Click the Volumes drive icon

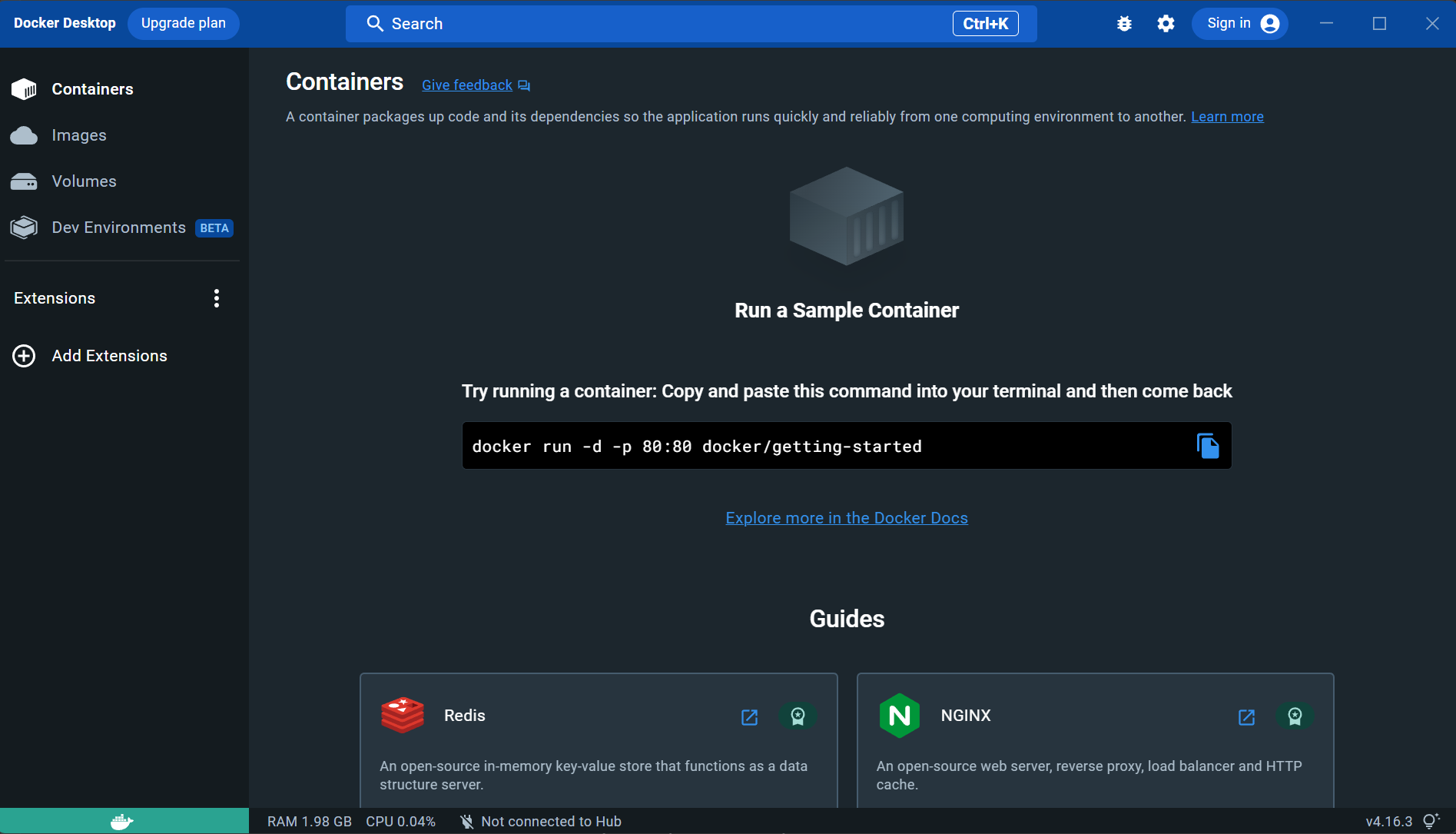[24, 182]
